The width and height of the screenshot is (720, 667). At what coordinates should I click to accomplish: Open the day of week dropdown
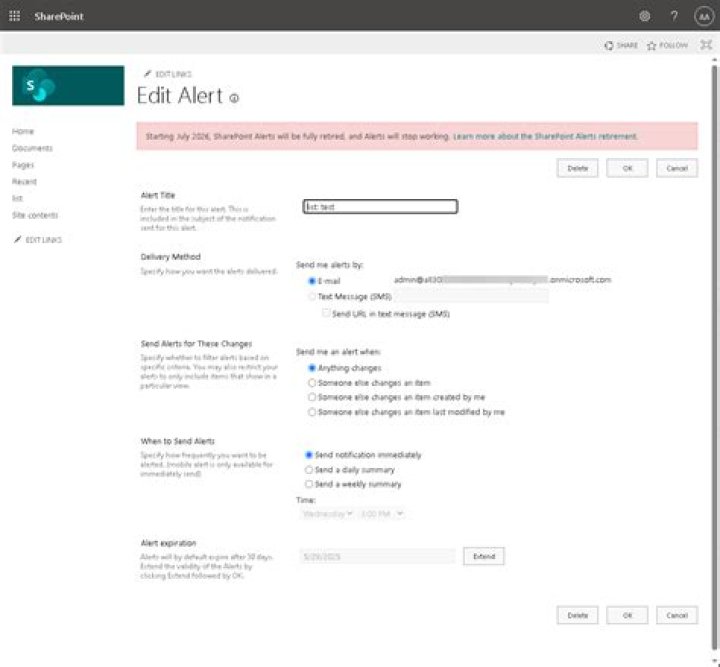pyautogui.click(x=327, y=514)
